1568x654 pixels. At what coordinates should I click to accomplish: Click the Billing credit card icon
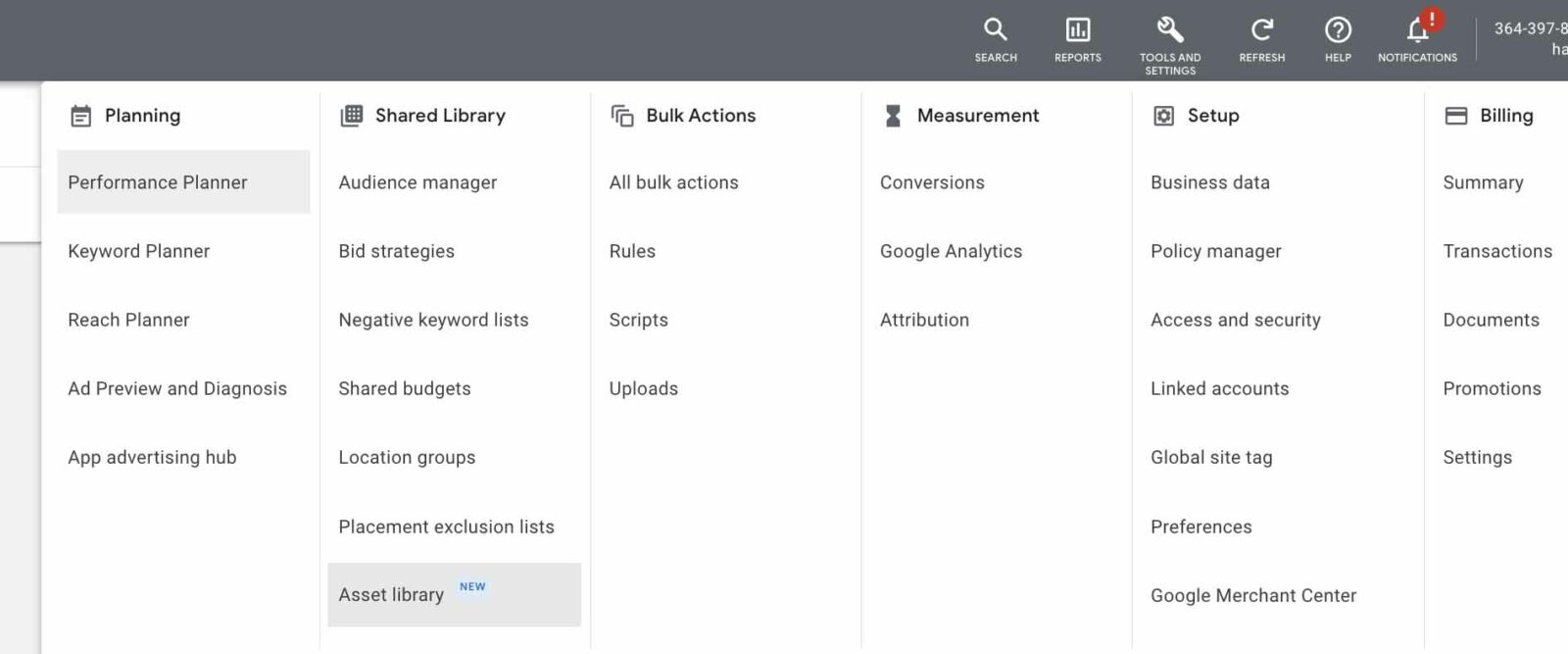tap(1456, 116)
